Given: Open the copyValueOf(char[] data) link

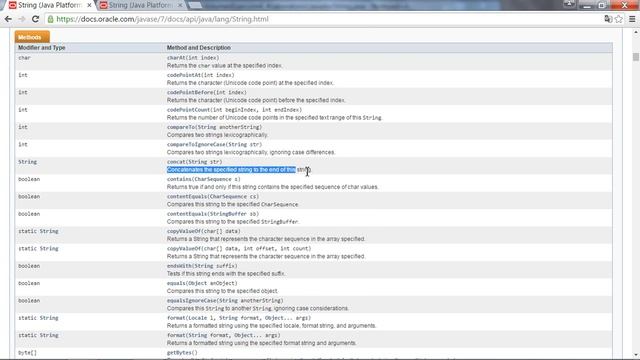Looking at the screenshot, I should click(x=204, y=231).
